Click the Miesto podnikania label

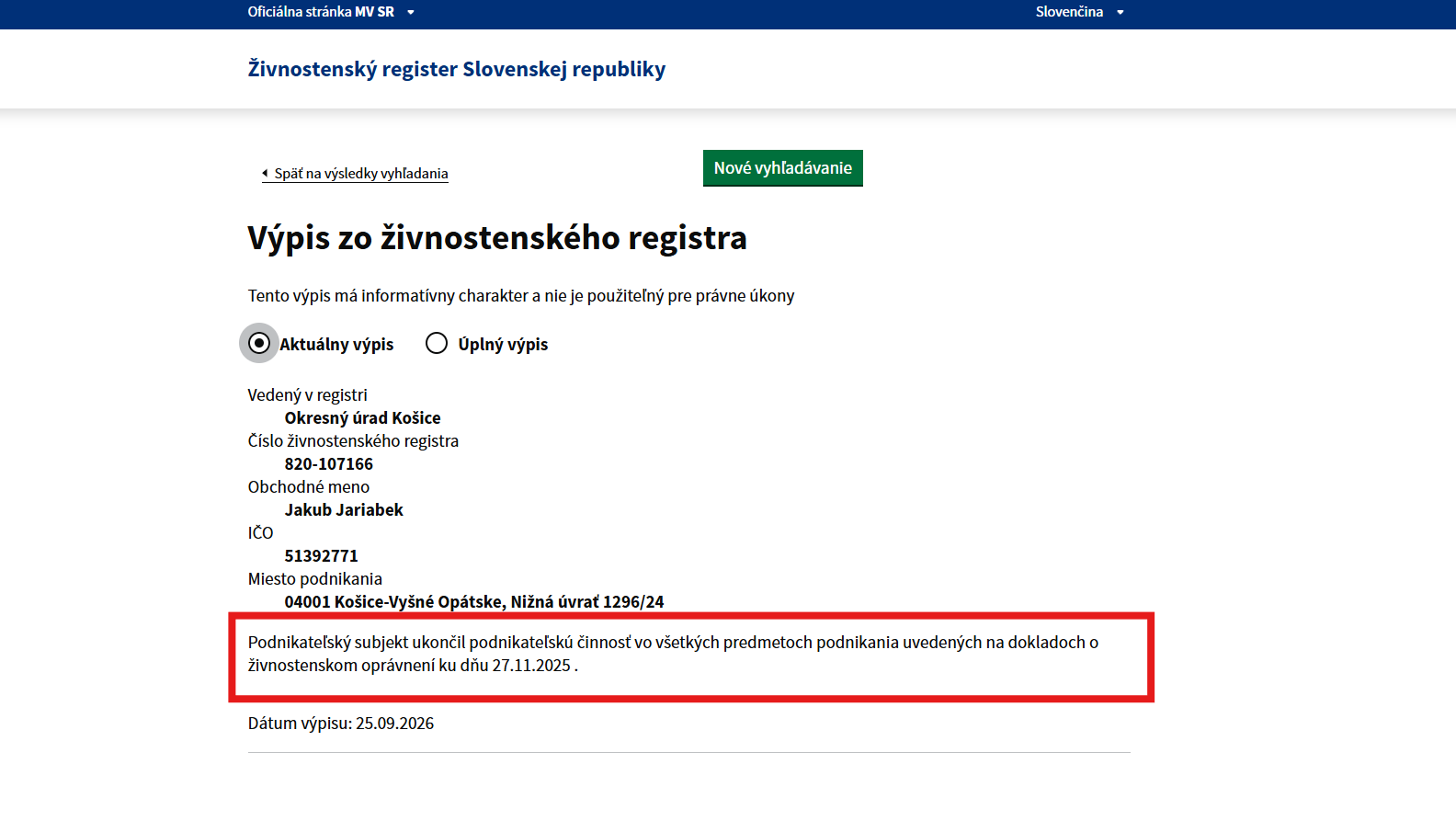[x=315, y=578]
